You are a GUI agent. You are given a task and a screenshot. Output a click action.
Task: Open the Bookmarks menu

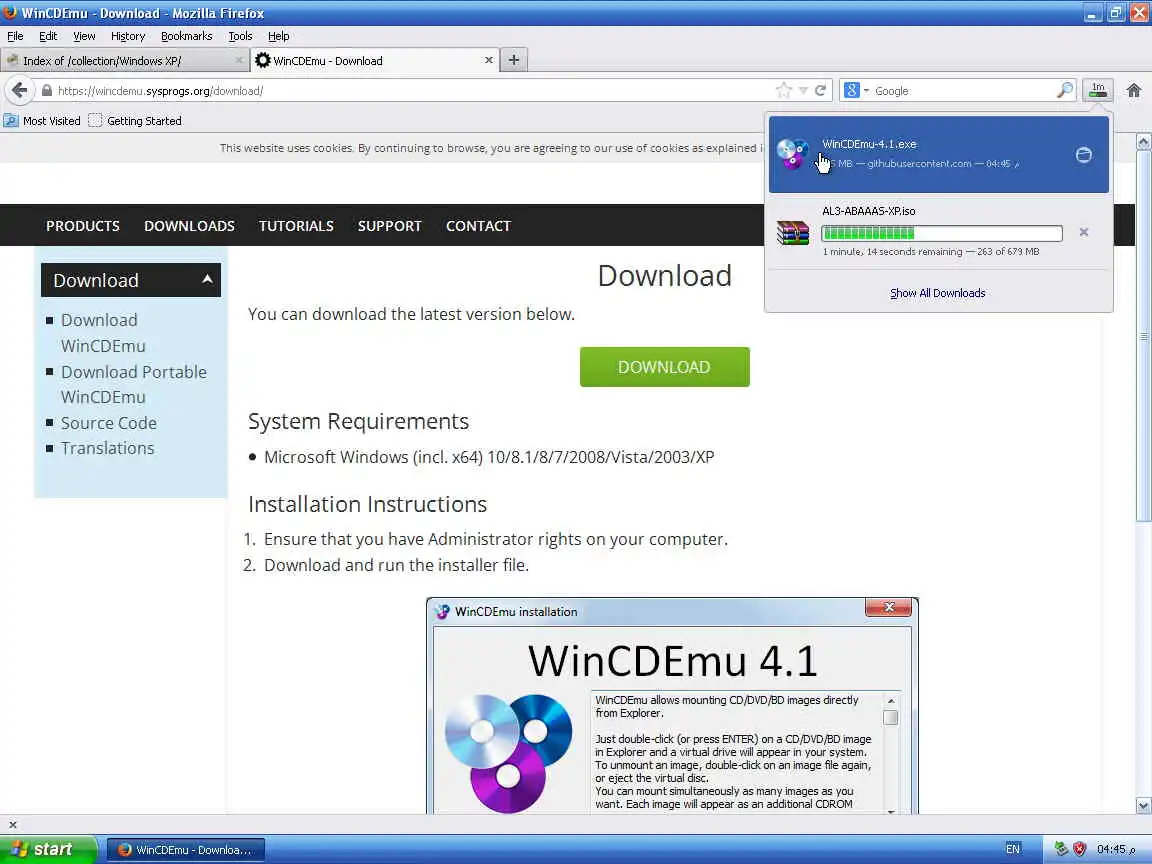click(187, 36)
